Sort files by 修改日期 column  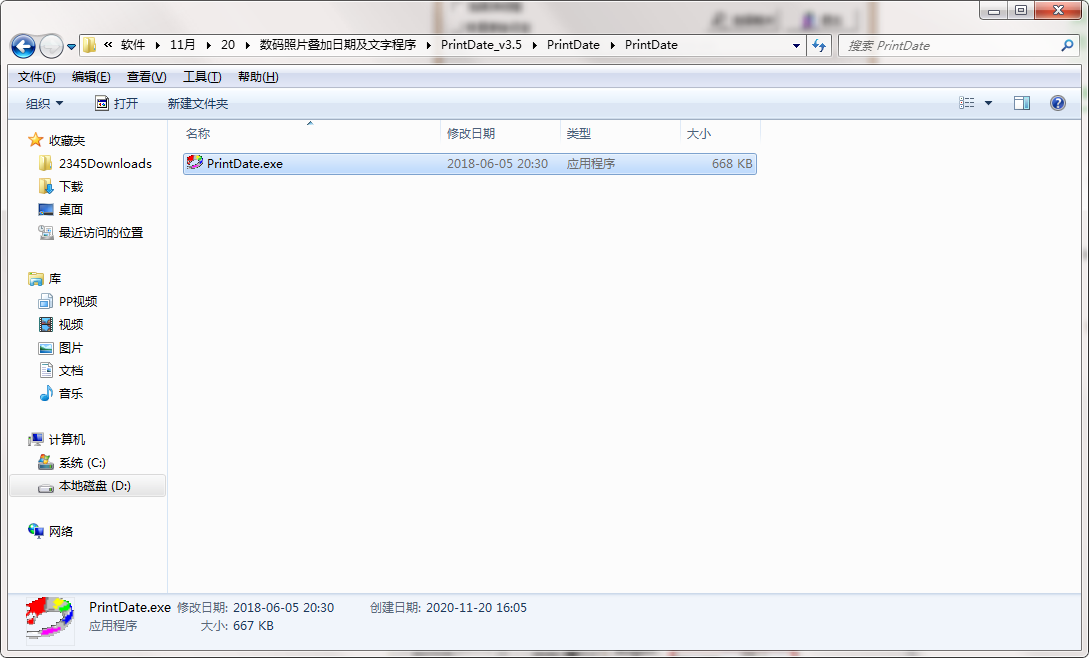tap(500, 133)
